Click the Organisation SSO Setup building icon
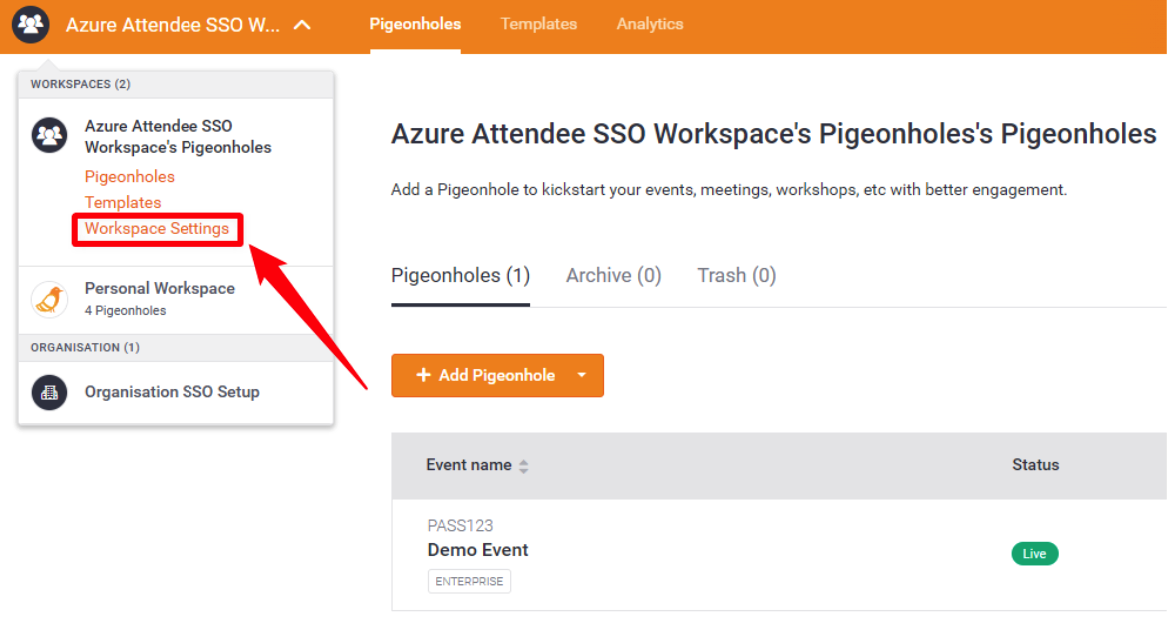The image size is (1167, 635). click(49, 392)
